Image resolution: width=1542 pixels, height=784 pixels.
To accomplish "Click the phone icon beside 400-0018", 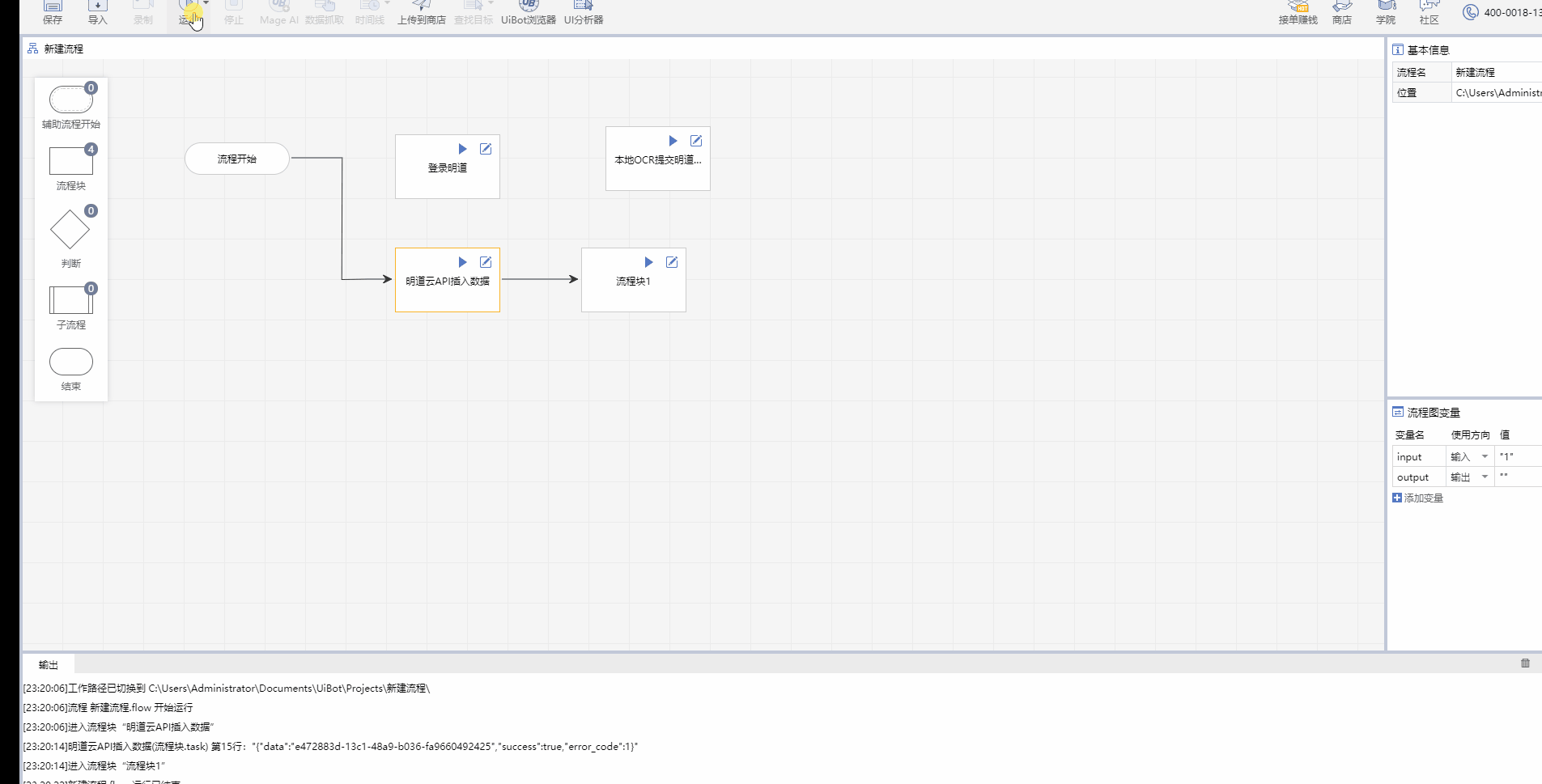I will tap(1471, 12).
